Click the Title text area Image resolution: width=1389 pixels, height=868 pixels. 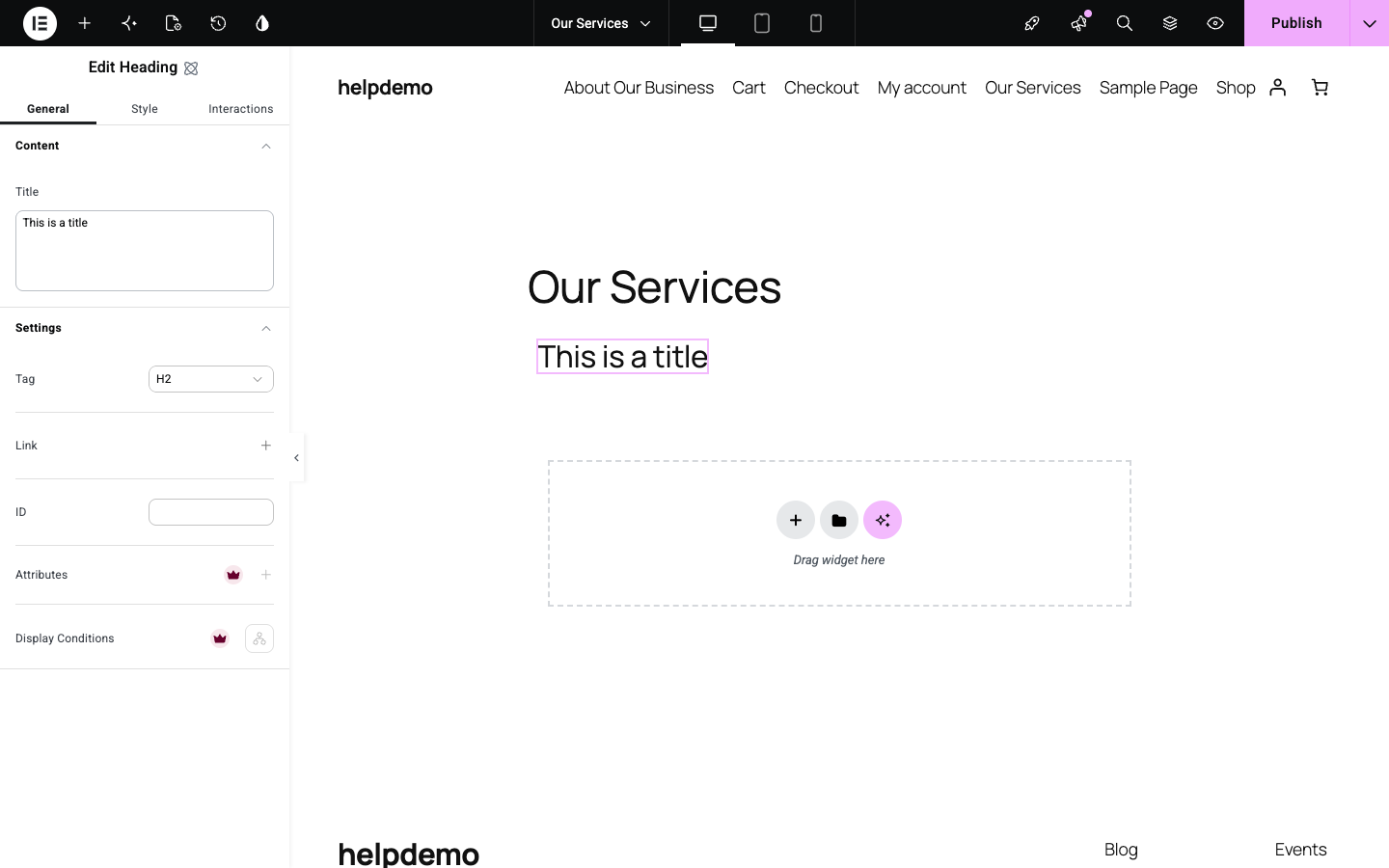(145, 251)
